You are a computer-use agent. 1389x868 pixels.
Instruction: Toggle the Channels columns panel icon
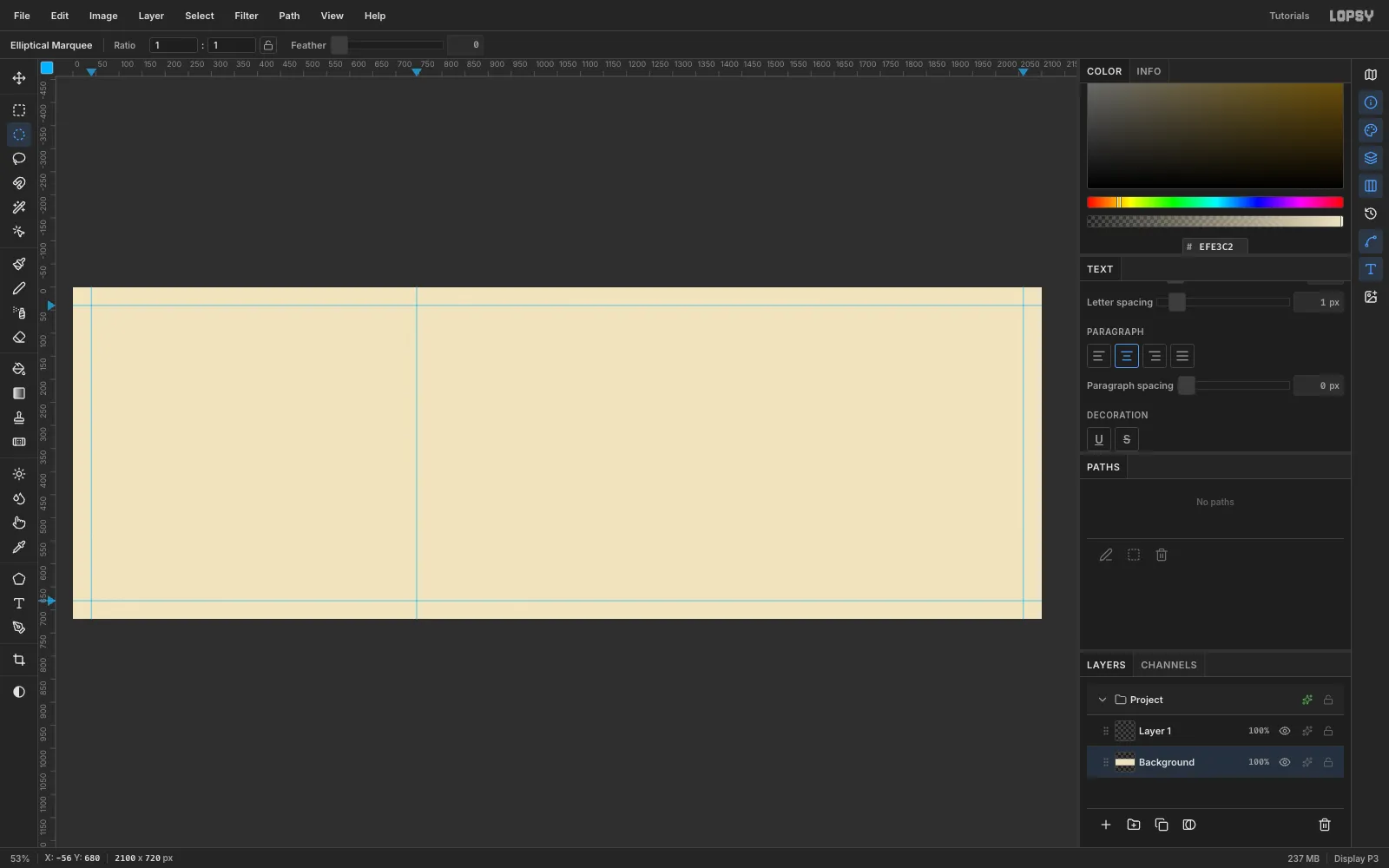(x=1370, y=186)
